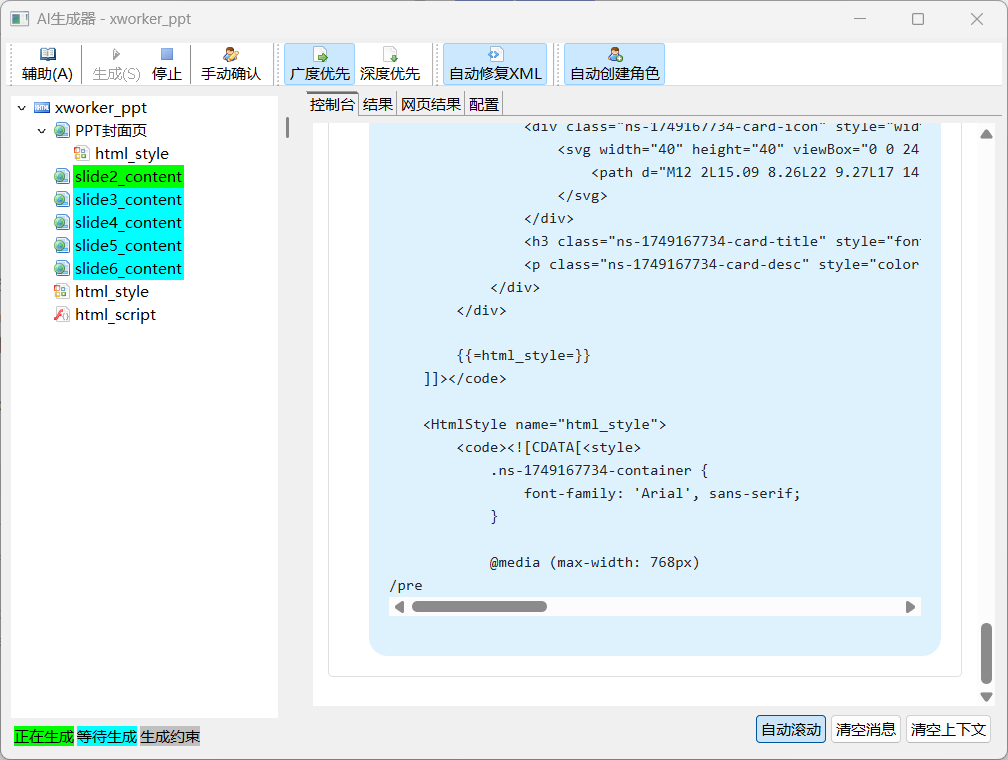
Task: Open the 辅助(A) assist tool
Action: [x=47, y=64]
